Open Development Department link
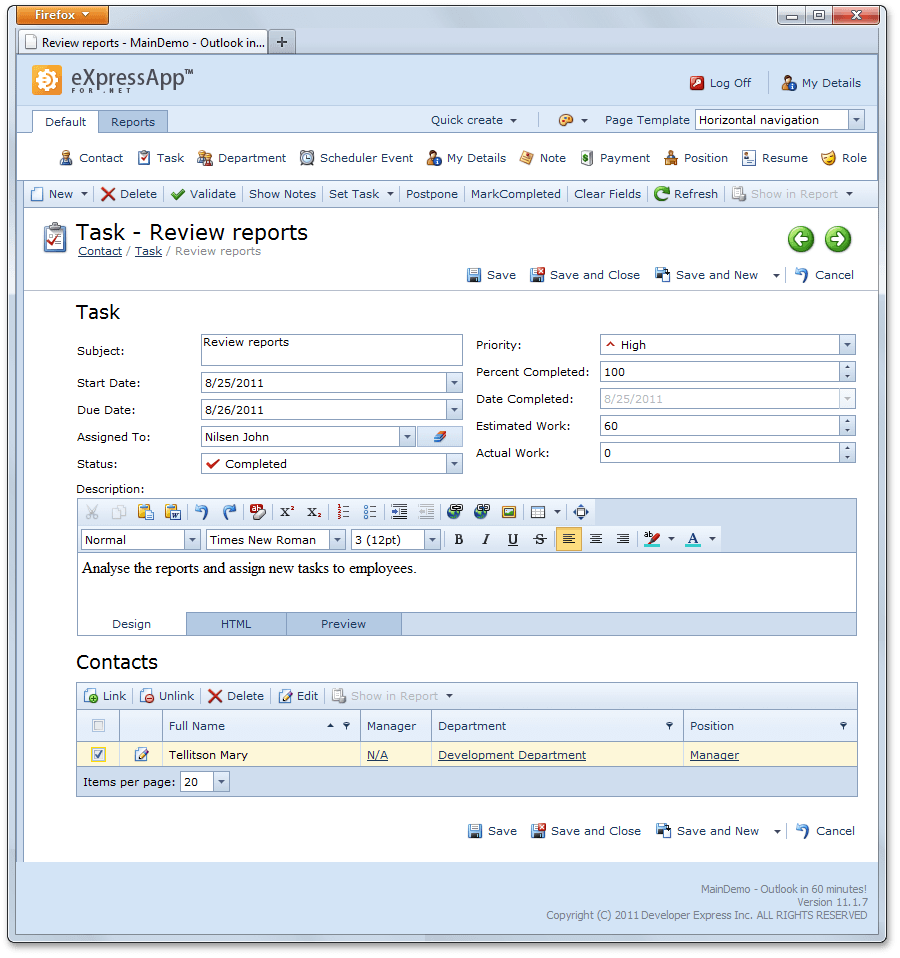Image resolution: width=900 pixels, height=958 pixels. tap(512, 755)
